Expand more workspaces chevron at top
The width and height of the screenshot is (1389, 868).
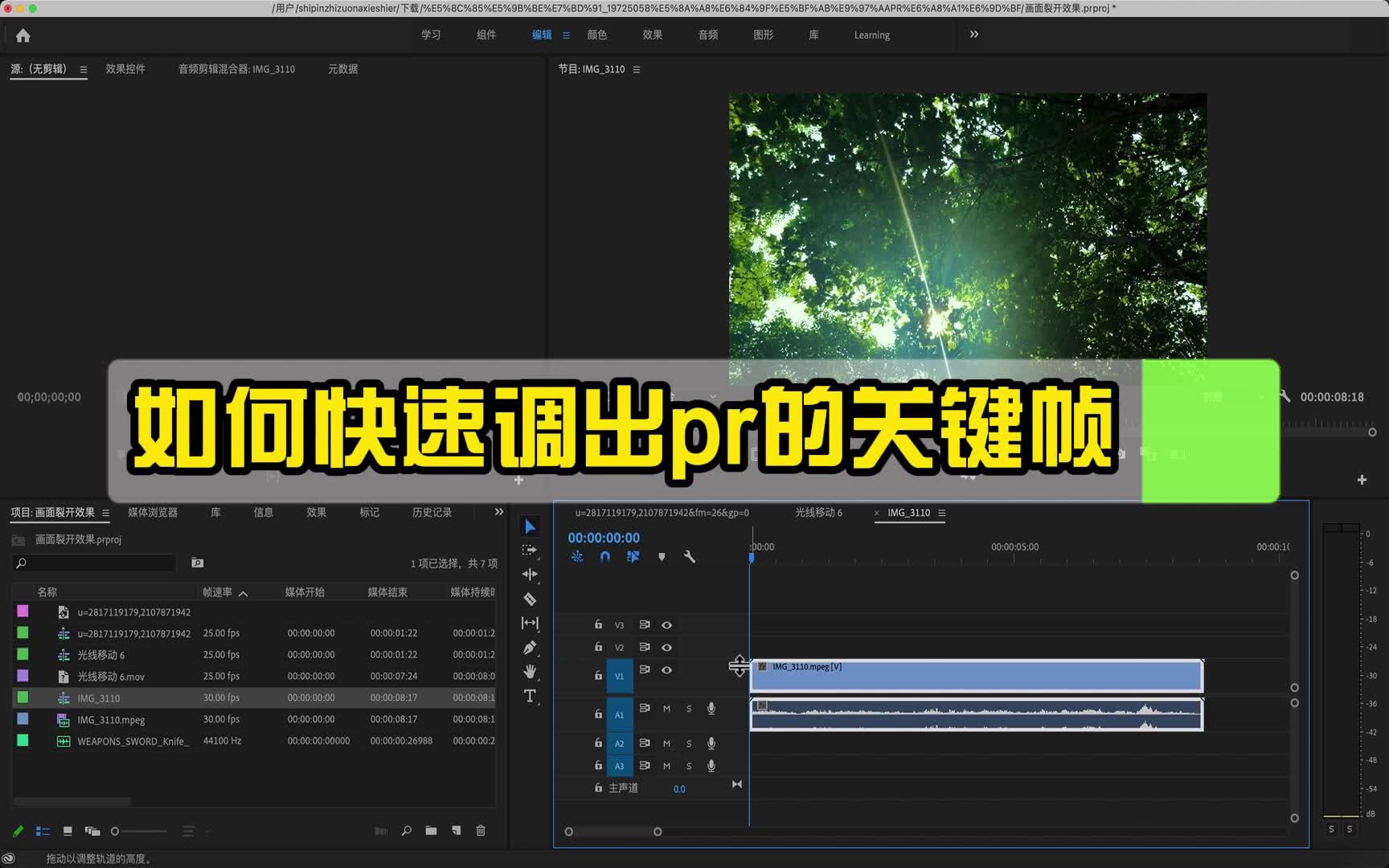tap(974, 35)
